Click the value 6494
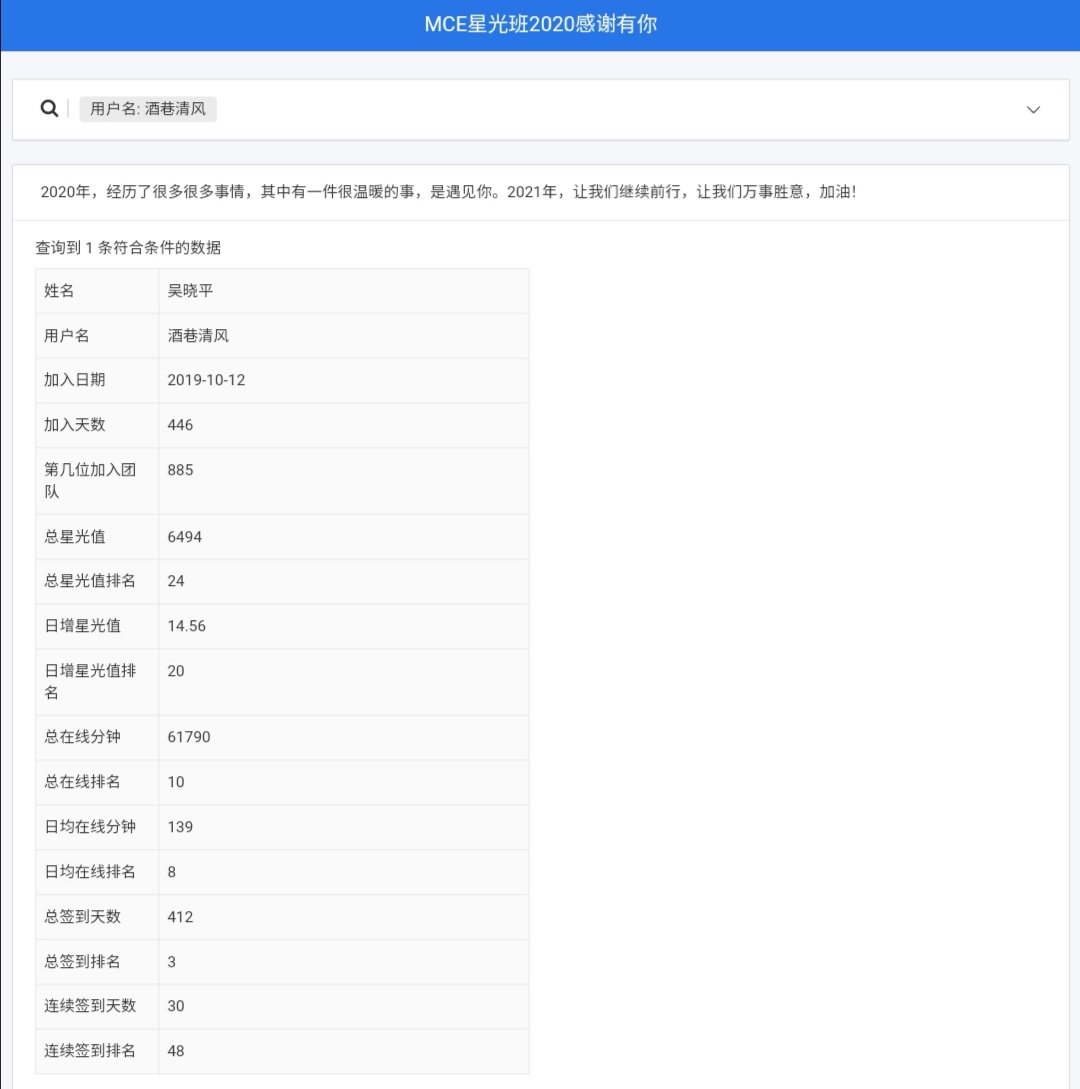 (185, 537)
